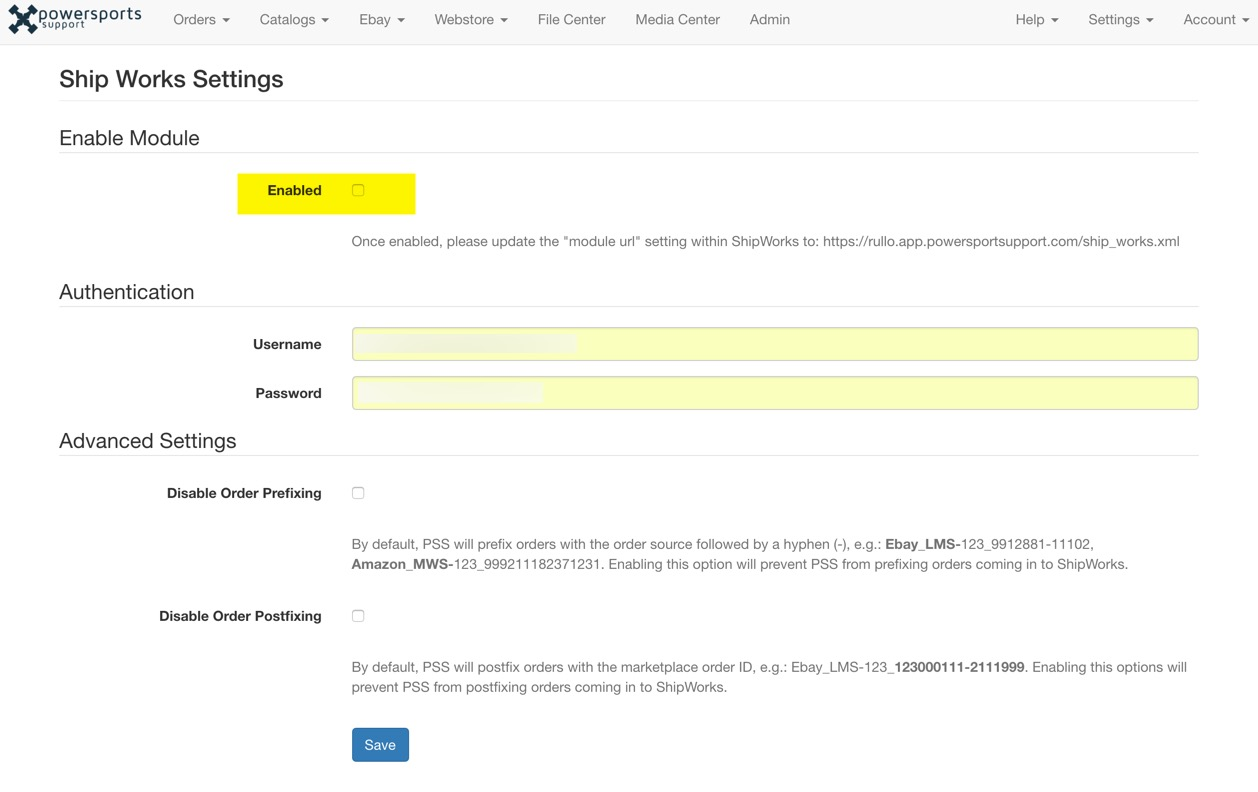Screen dimensions: 1258x792
Task: Click the Enabled label
Action: [294, 190]
